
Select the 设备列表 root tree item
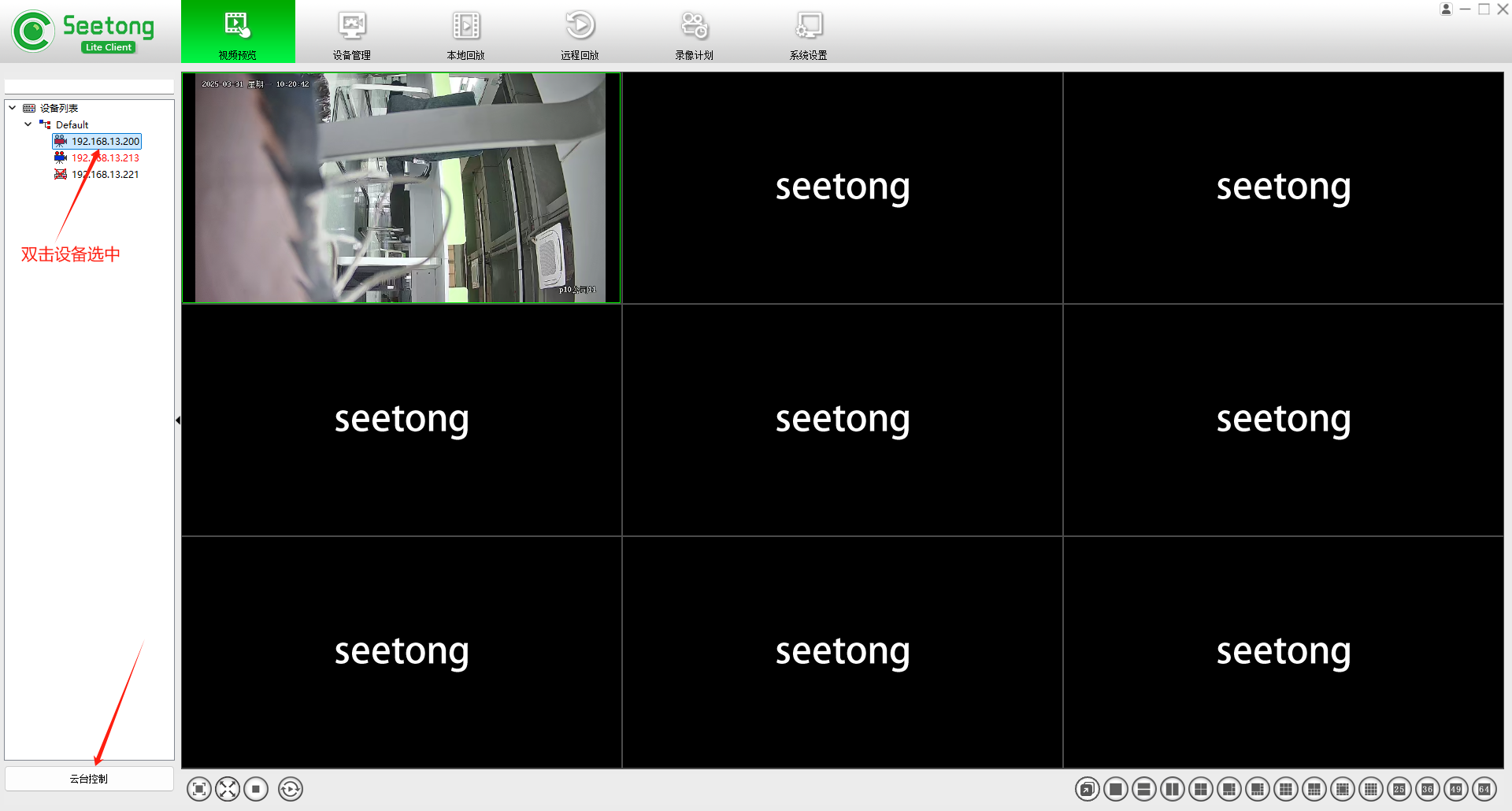(x=59, y=108)
